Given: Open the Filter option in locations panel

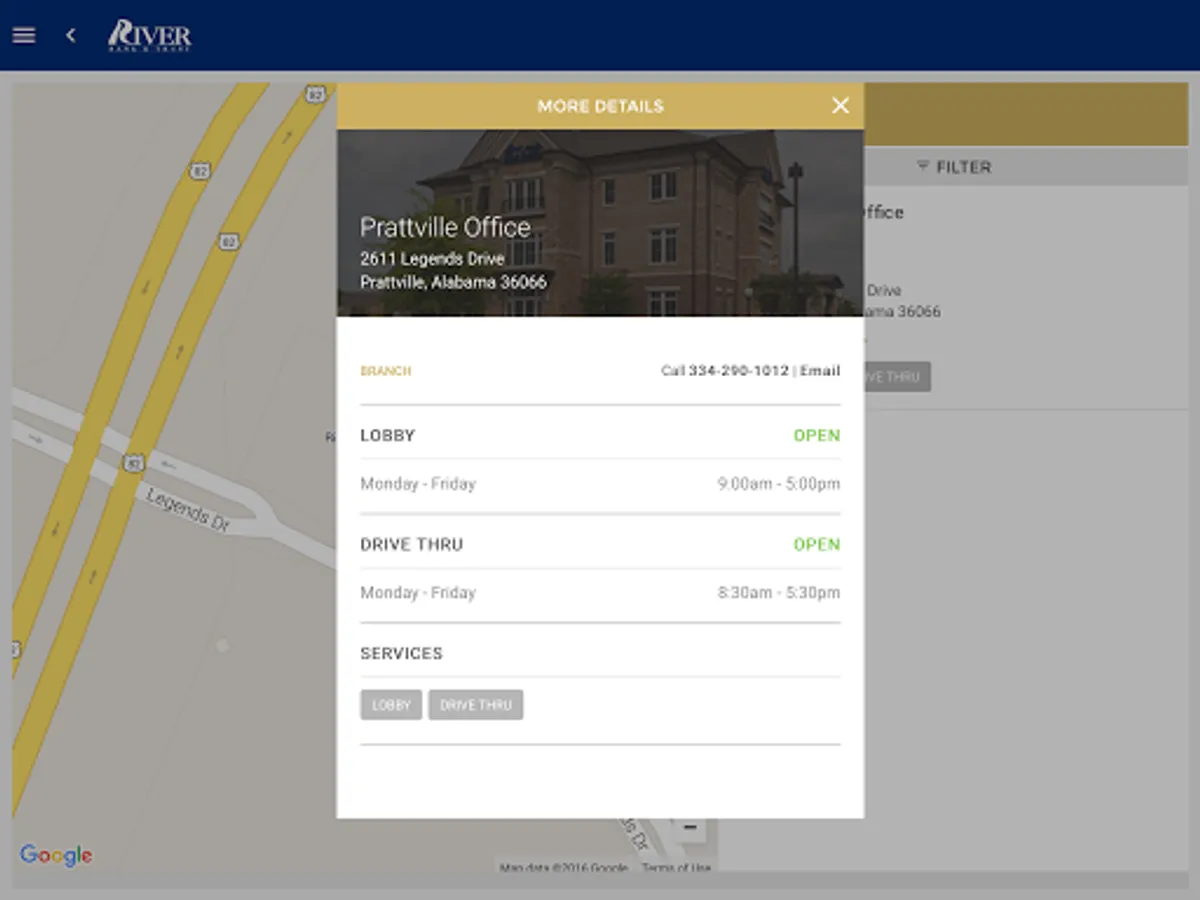Looking at the screenshot, I should coord(954,167).
